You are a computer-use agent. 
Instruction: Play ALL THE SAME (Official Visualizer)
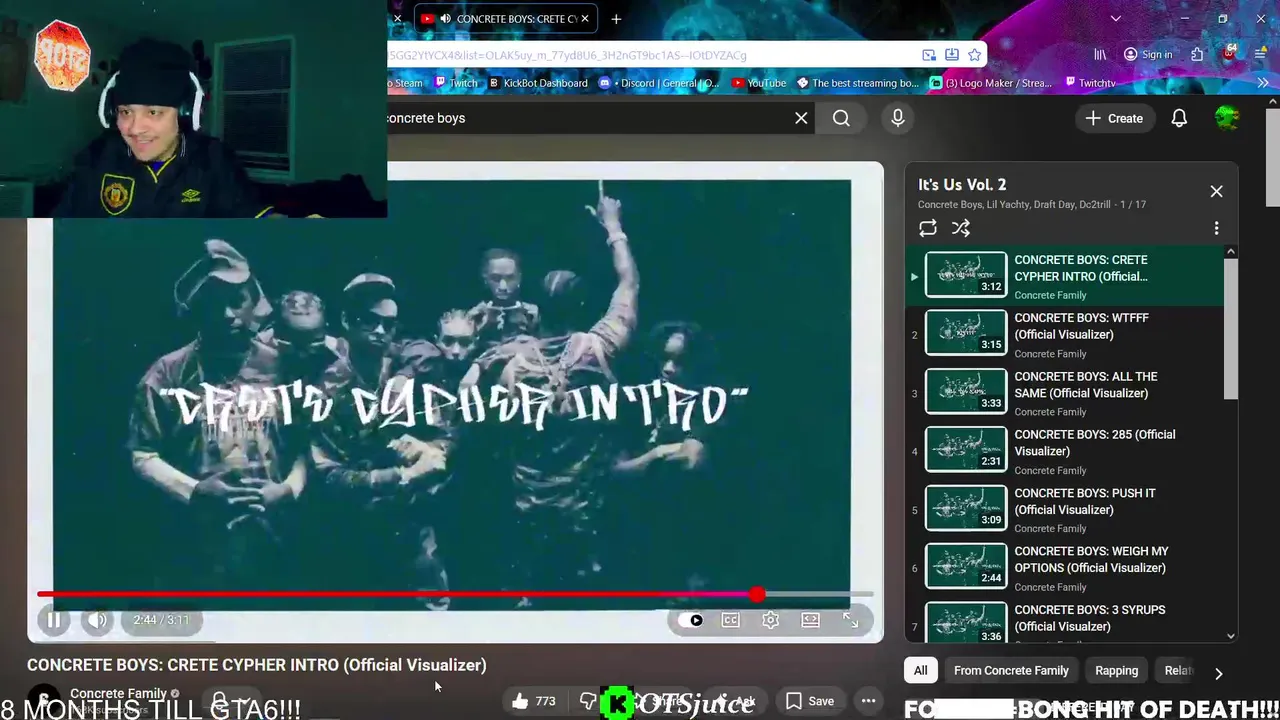pos(1064,393)
